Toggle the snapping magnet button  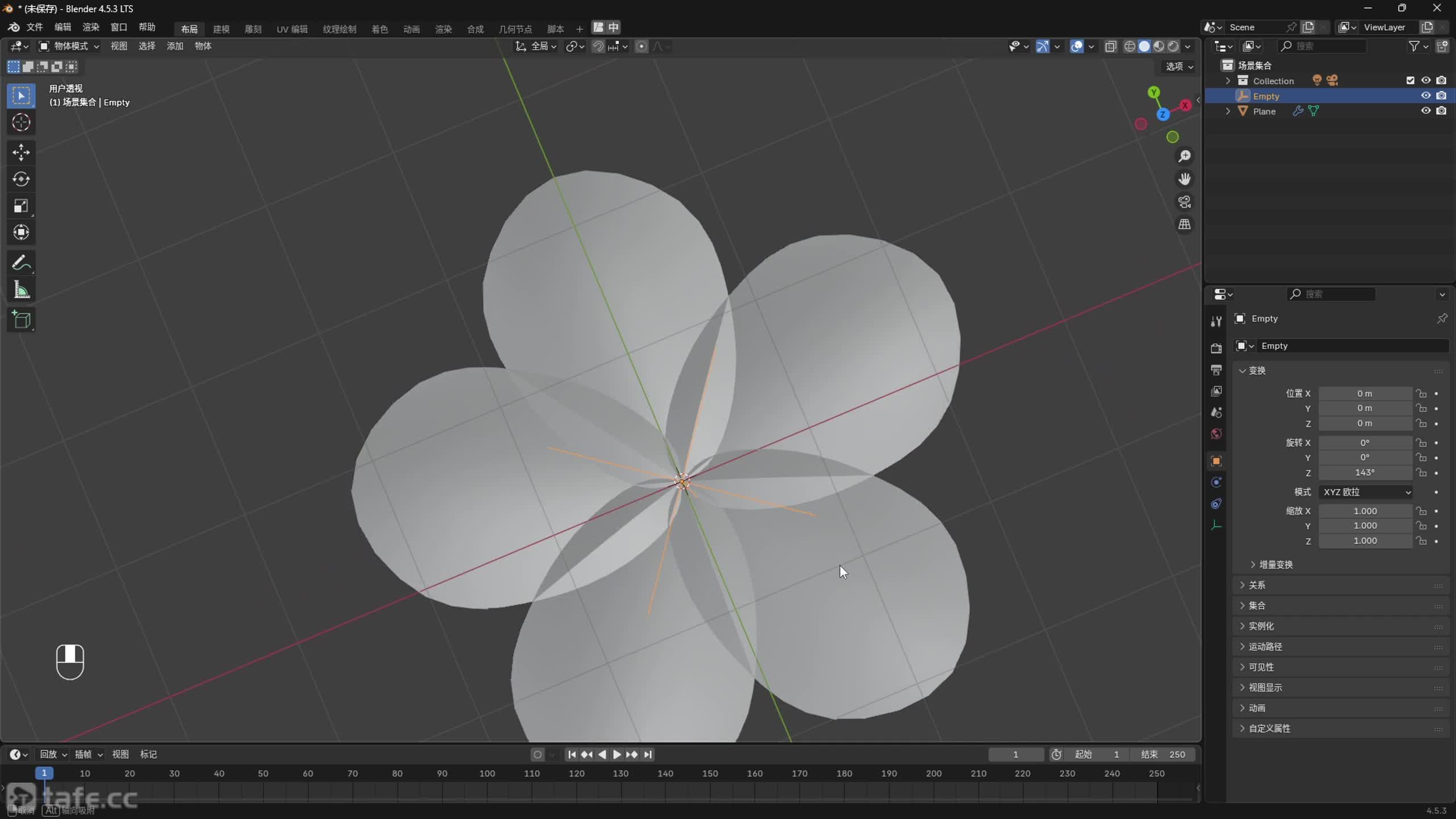(598, 47)
